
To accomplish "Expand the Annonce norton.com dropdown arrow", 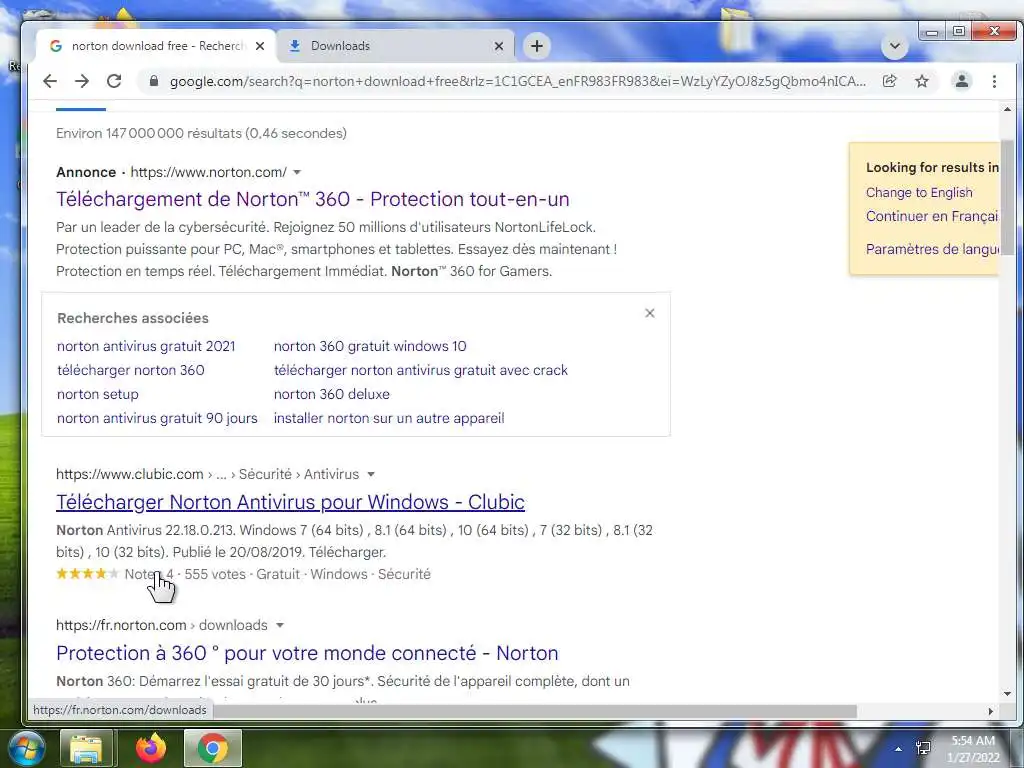I will (x=297, y=172).
